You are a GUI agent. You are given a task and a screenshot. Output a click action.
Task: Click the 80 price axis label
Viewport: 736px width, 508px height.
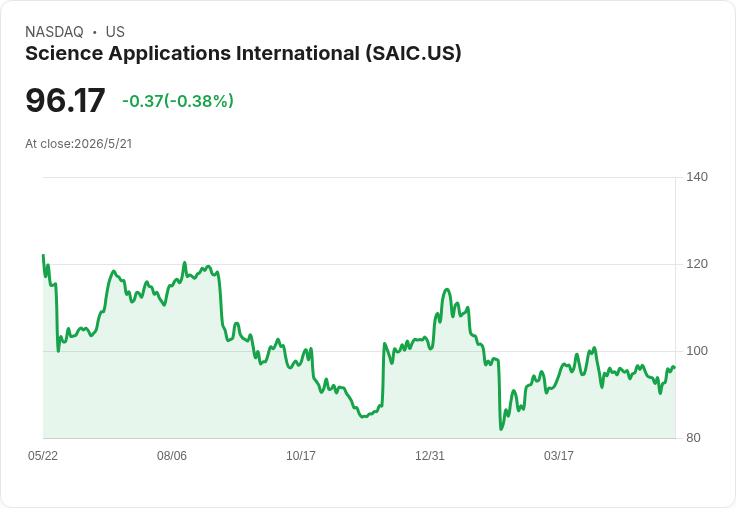pyautogui.click(x=693, y=438)
